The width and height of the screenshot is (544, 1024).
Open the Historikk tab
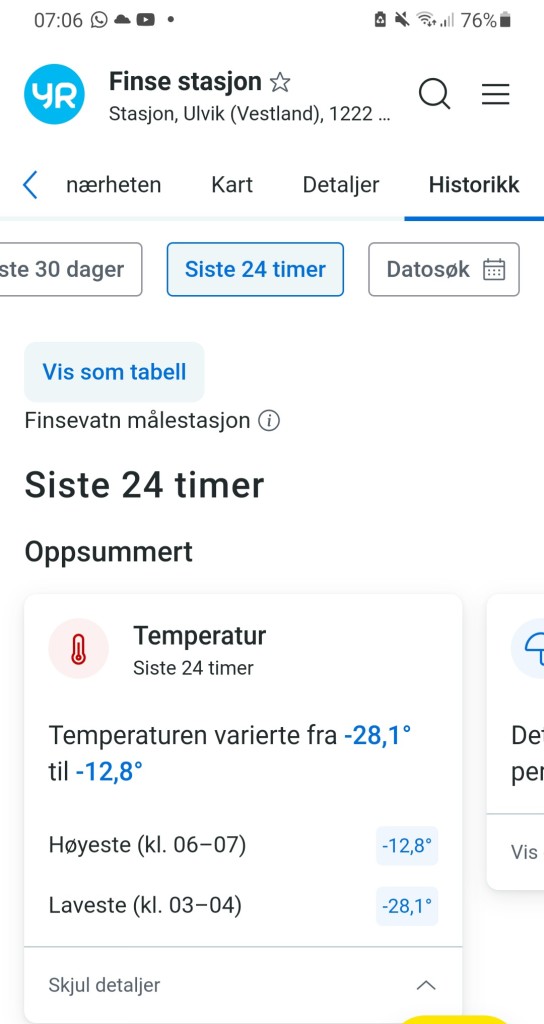coord(474,185)
